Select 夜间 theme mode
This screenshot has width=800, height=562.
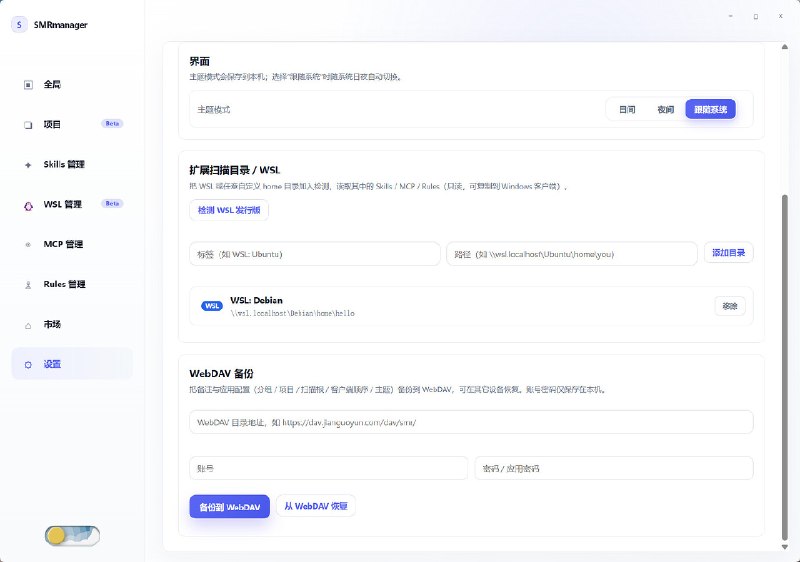[665, 109]
